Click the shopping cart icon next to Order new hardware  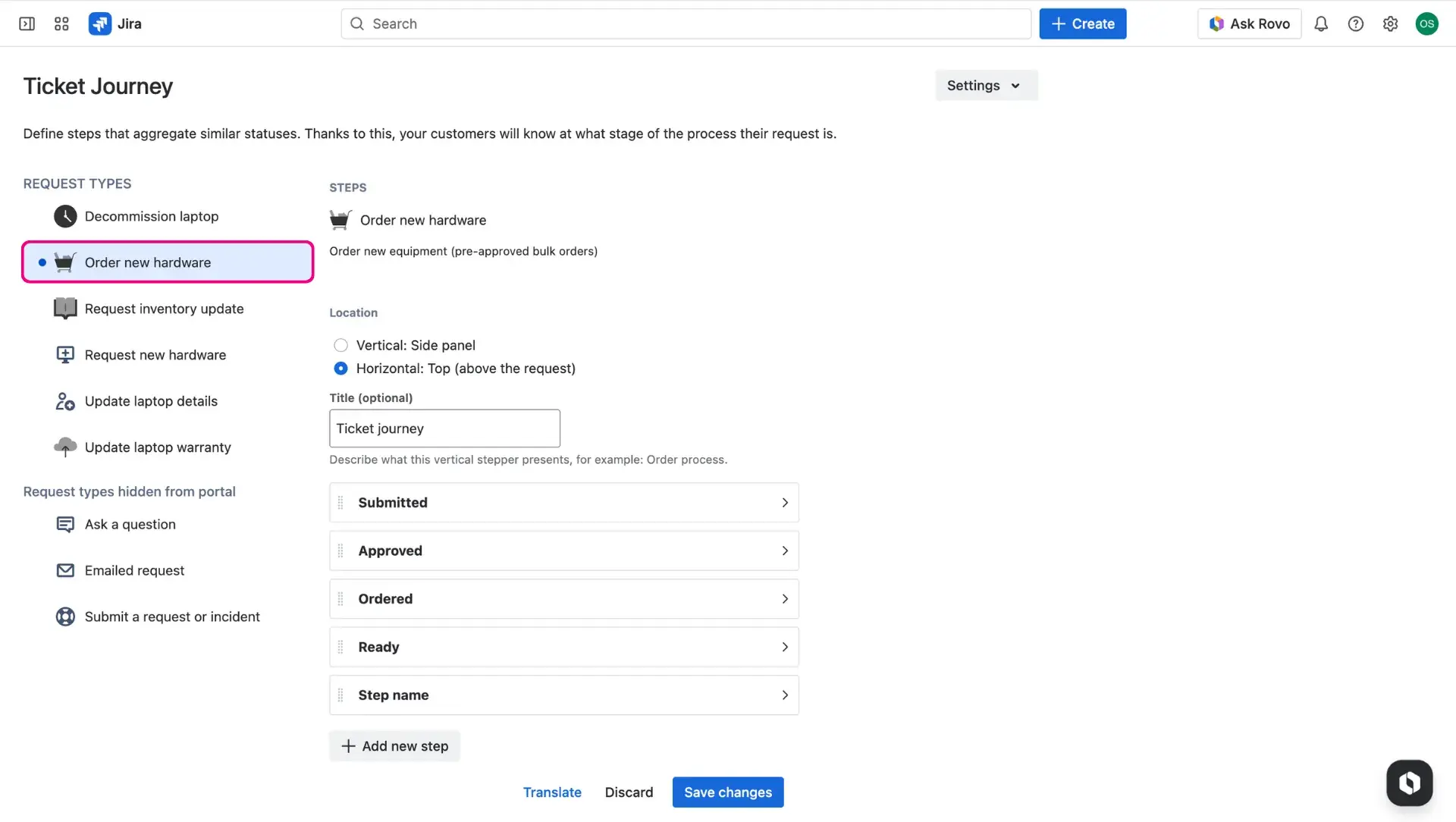(65, 262)
